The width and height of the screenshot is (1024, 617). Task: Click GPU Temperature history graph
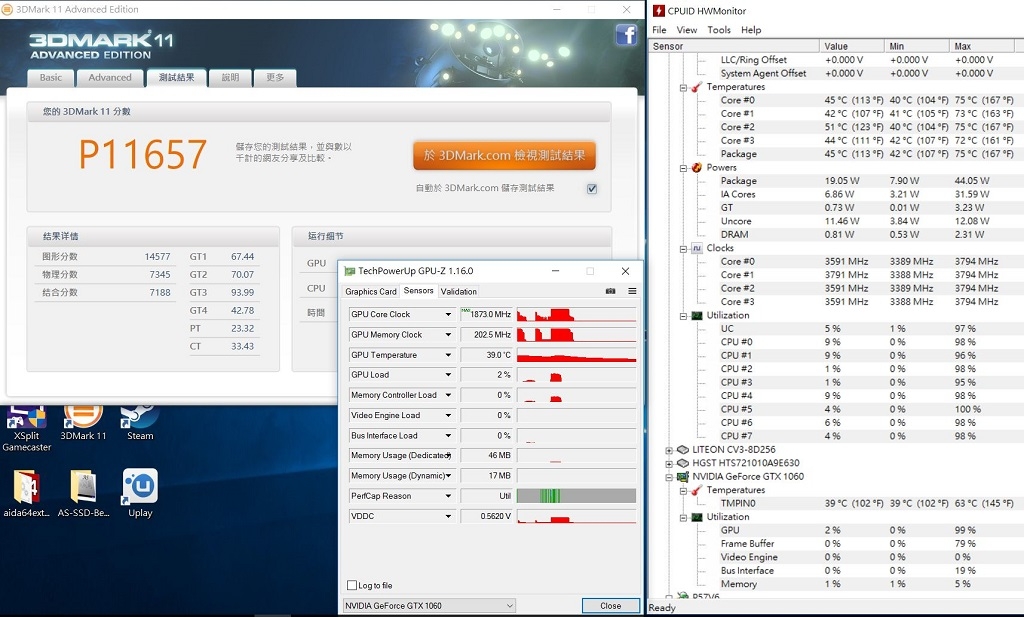576,355
